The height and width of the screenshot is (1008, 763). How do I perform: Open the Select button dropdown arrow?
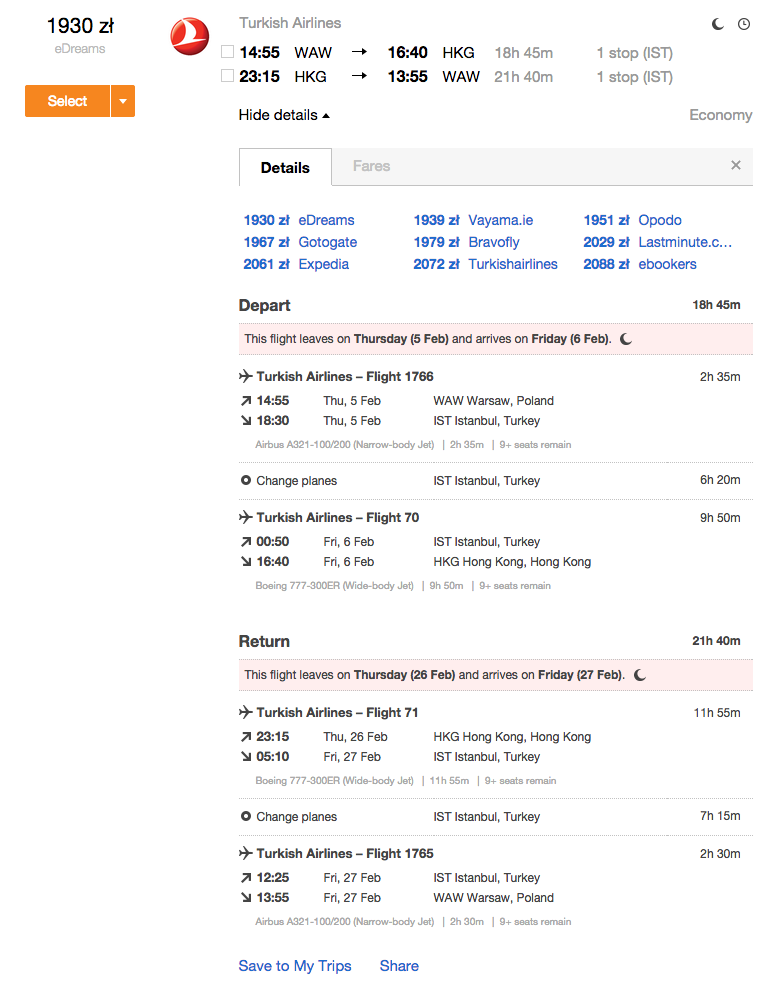pos(123,101)
